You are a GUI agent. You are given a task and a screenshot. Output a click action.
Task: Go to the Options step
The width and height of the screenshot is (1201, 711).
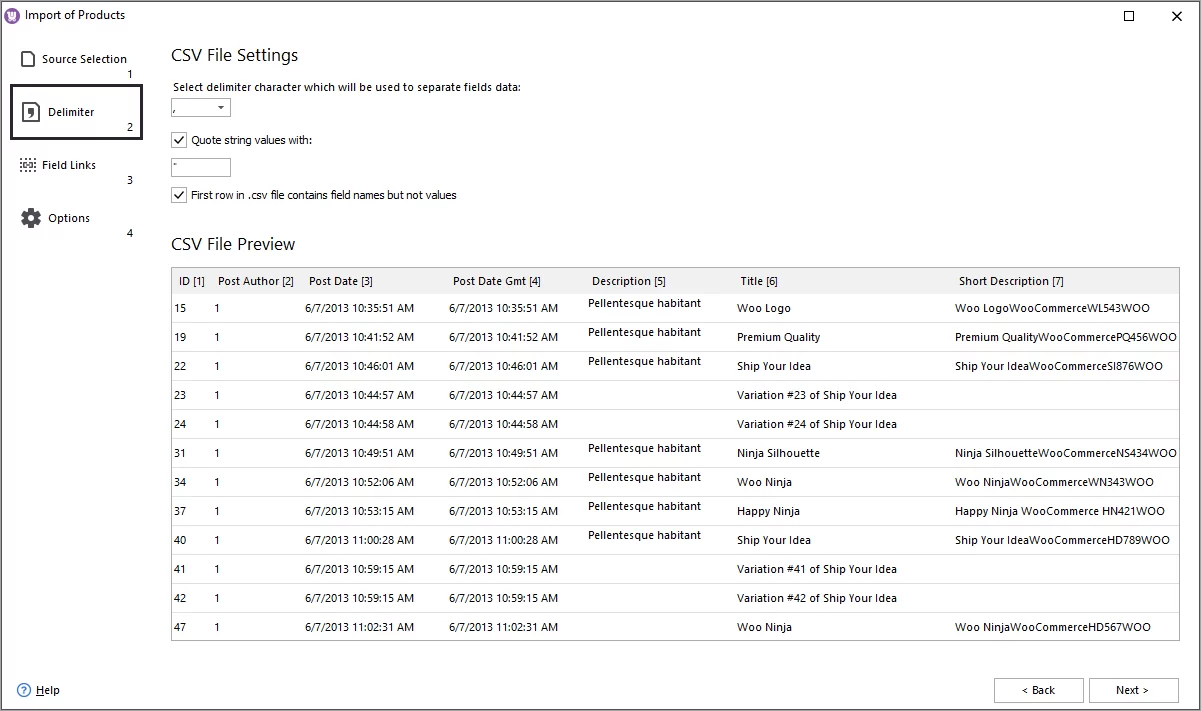click(x=69, y=217)
